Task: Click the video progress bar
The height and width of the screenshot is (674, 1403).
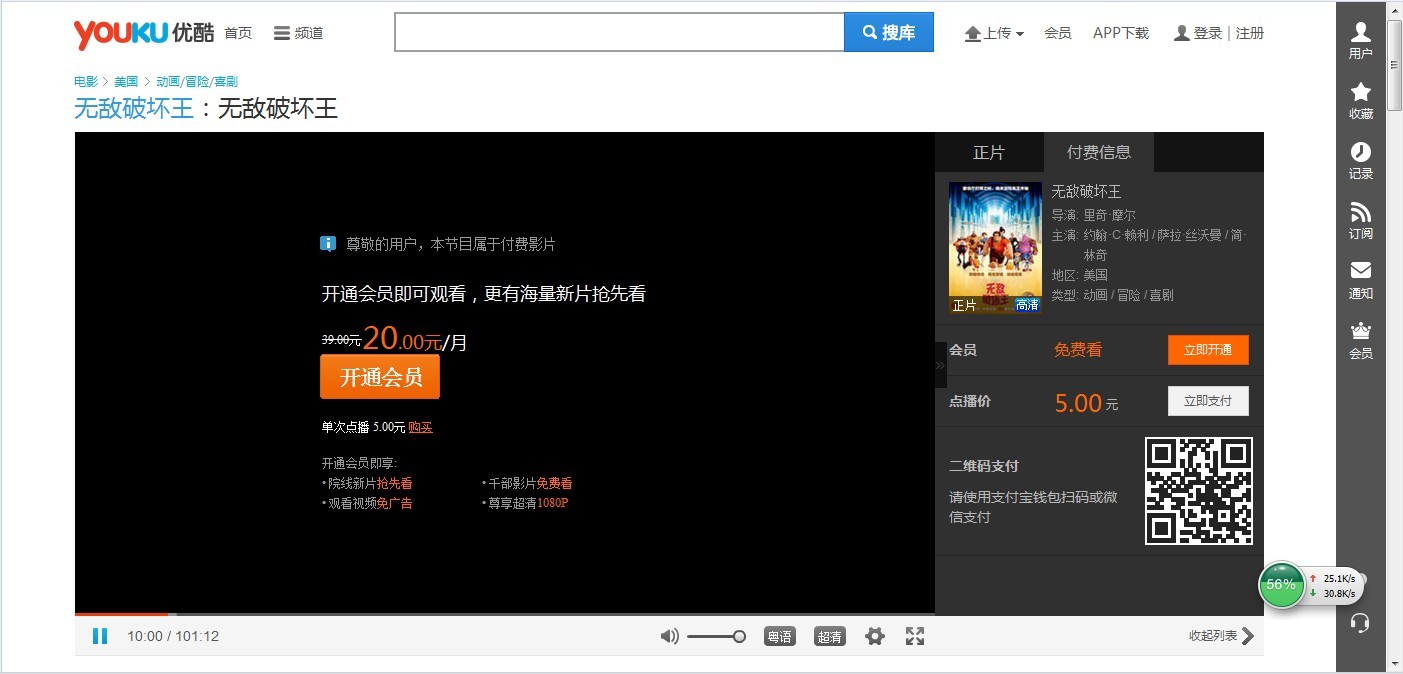Action: [505, 614]
